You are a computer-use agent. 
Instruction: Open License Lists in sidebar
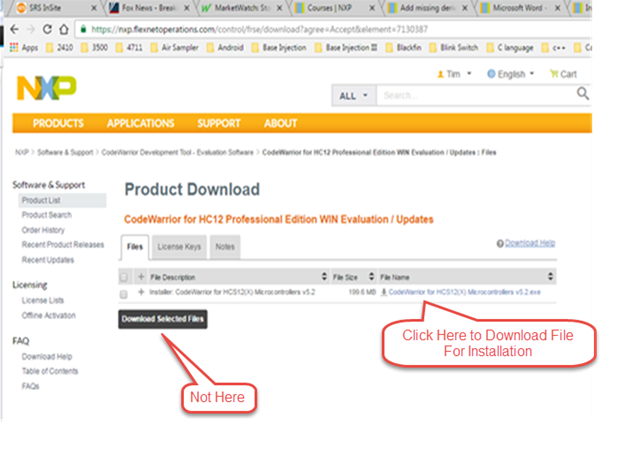point(43,300)
